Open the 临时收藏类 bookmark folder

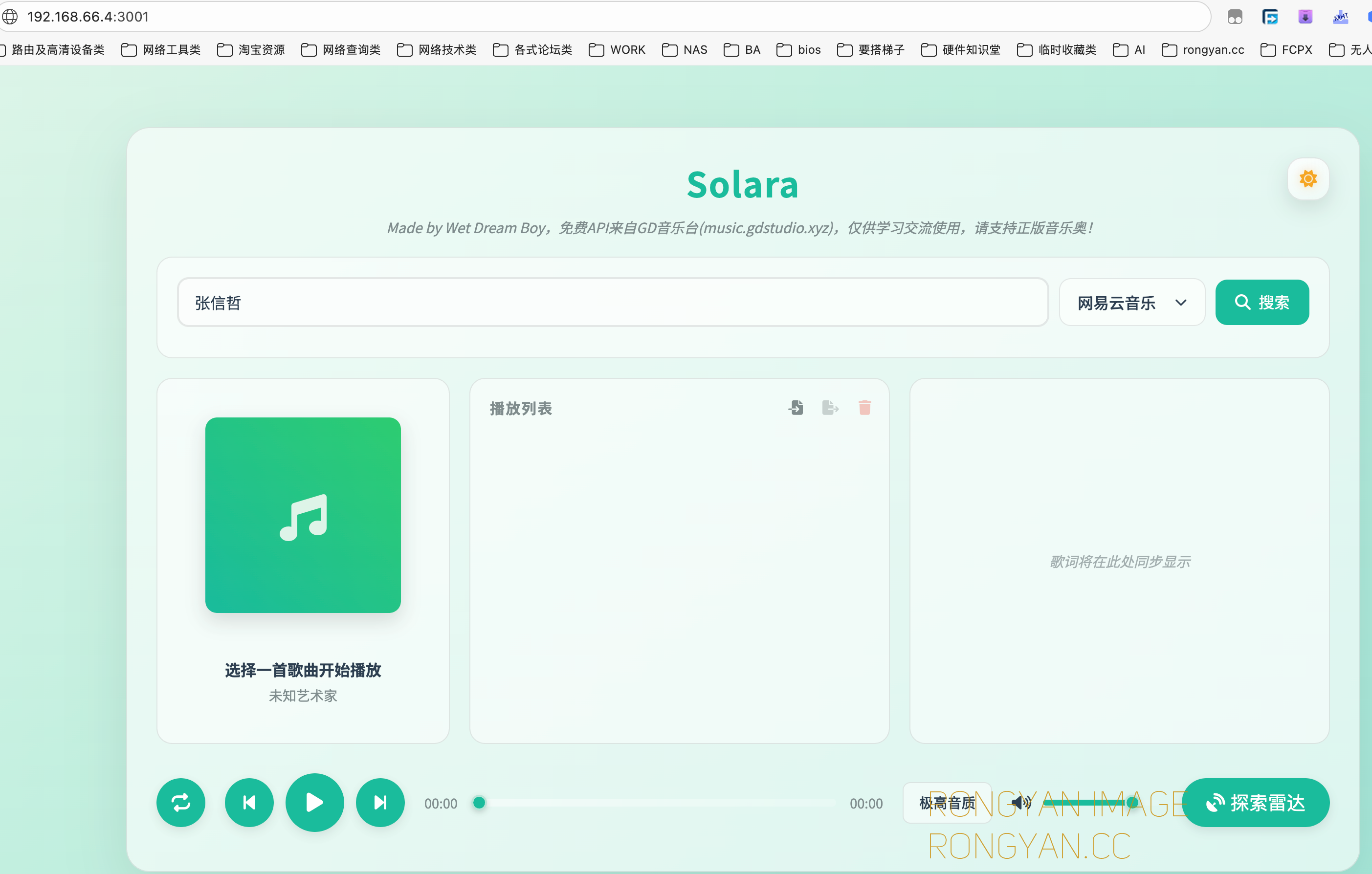point(1056,49)
